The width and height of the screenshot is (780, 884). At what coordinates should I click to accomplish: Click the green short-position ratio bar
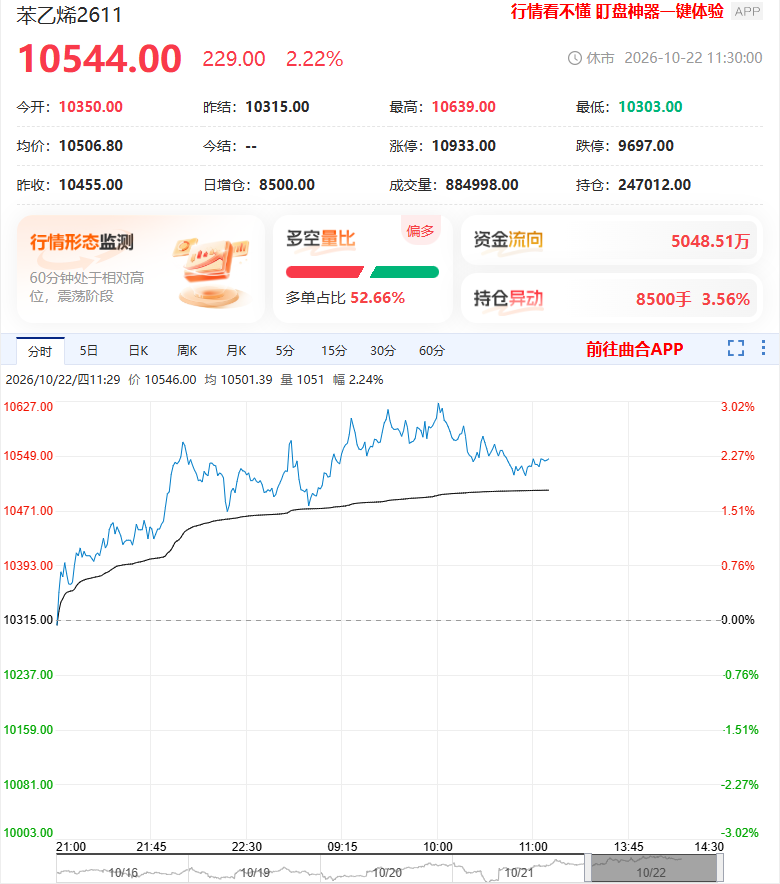click(x=405, y=272)
